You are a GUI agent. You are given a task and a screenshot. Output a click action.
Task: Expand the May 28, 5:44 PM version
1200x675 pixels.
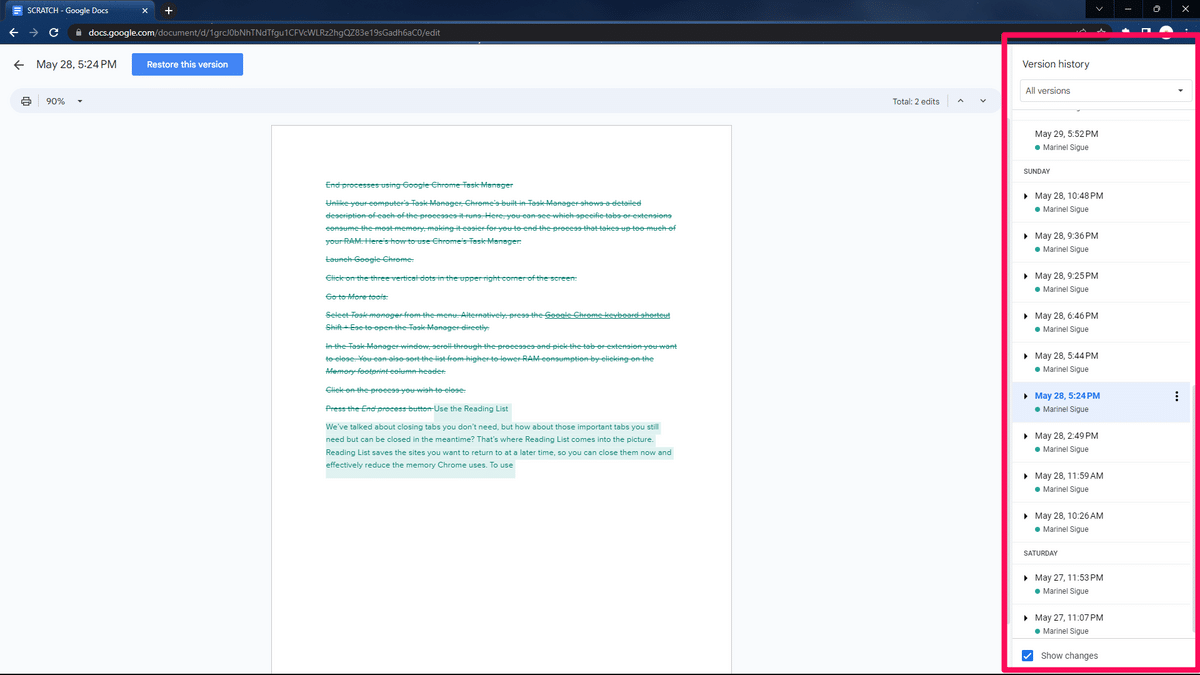1026,356
